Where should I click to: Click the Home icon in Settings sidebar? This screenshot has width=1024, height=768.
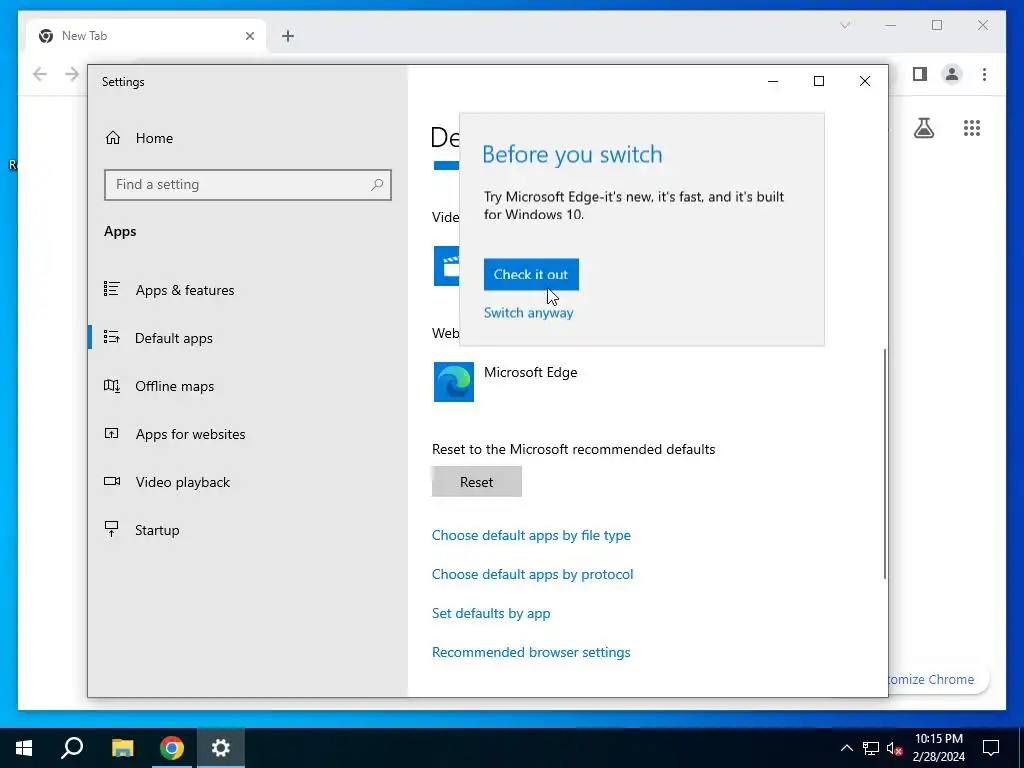pyautogui.click(x=113, y=138)
